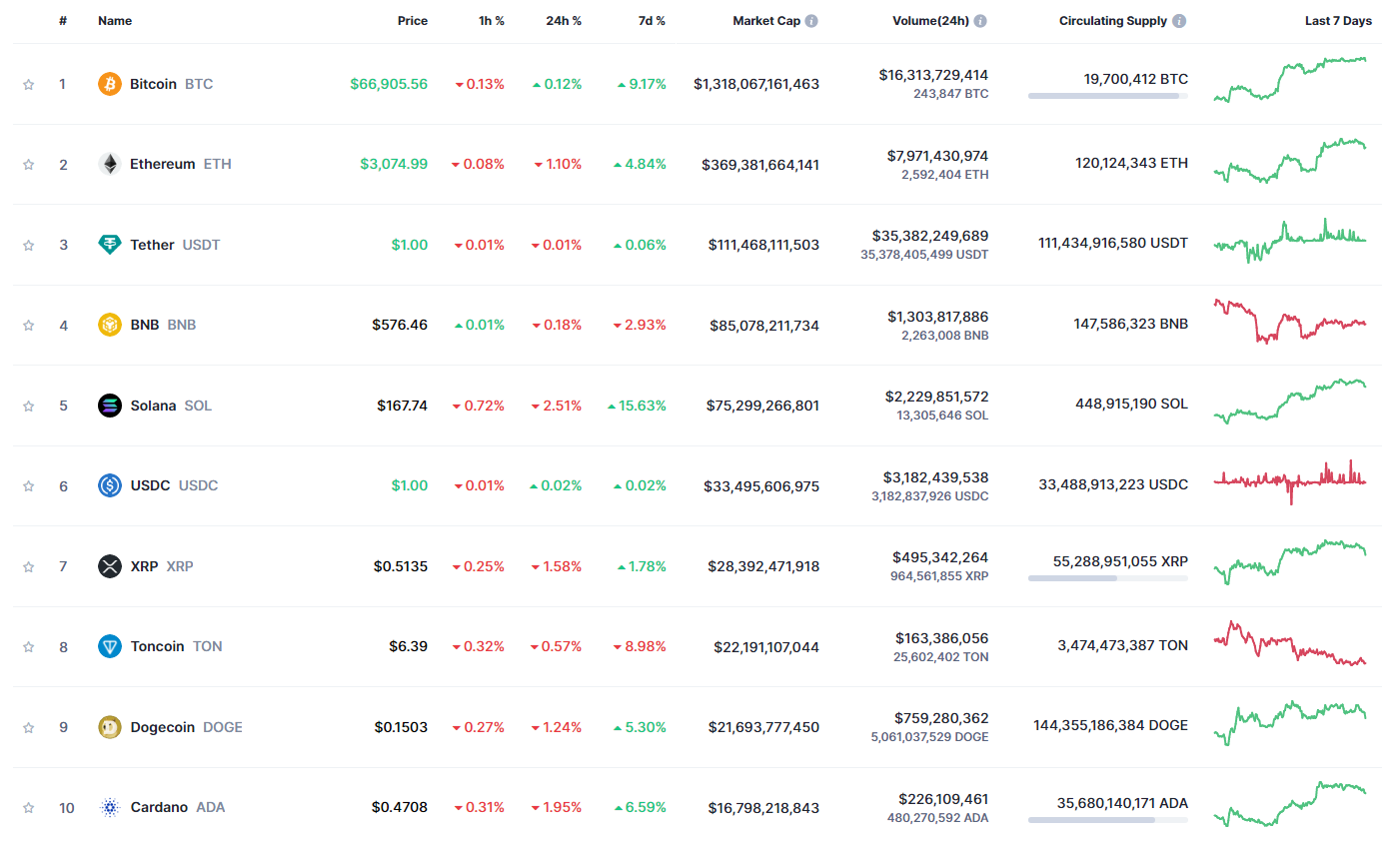Screen dimensions: 1400x846
Task: Click the Bitcoin coin logo
Action: [110, 84]
